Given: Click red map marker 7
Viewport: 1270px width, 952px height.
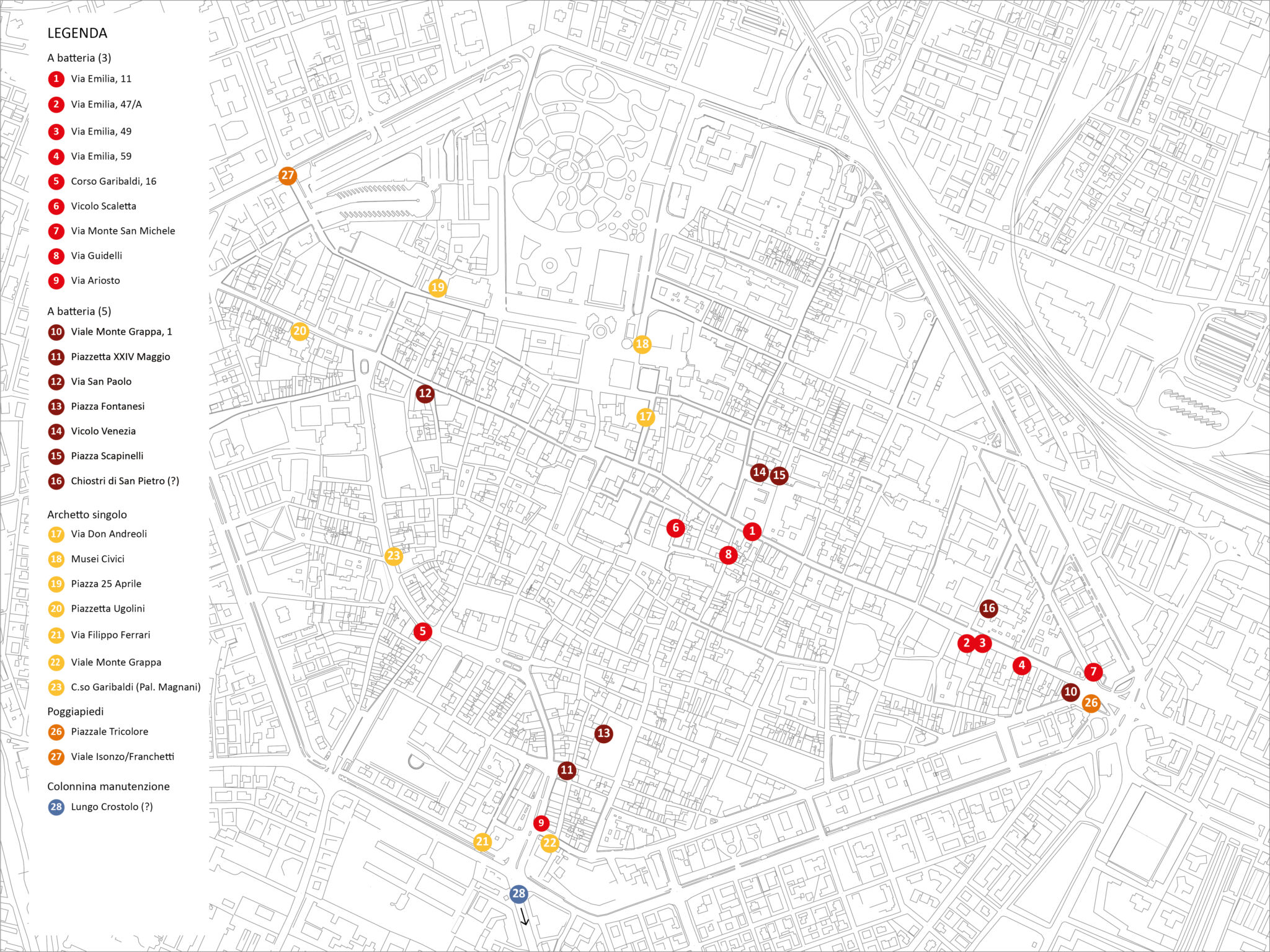Looking at the screenshot, I should 1093,672.
